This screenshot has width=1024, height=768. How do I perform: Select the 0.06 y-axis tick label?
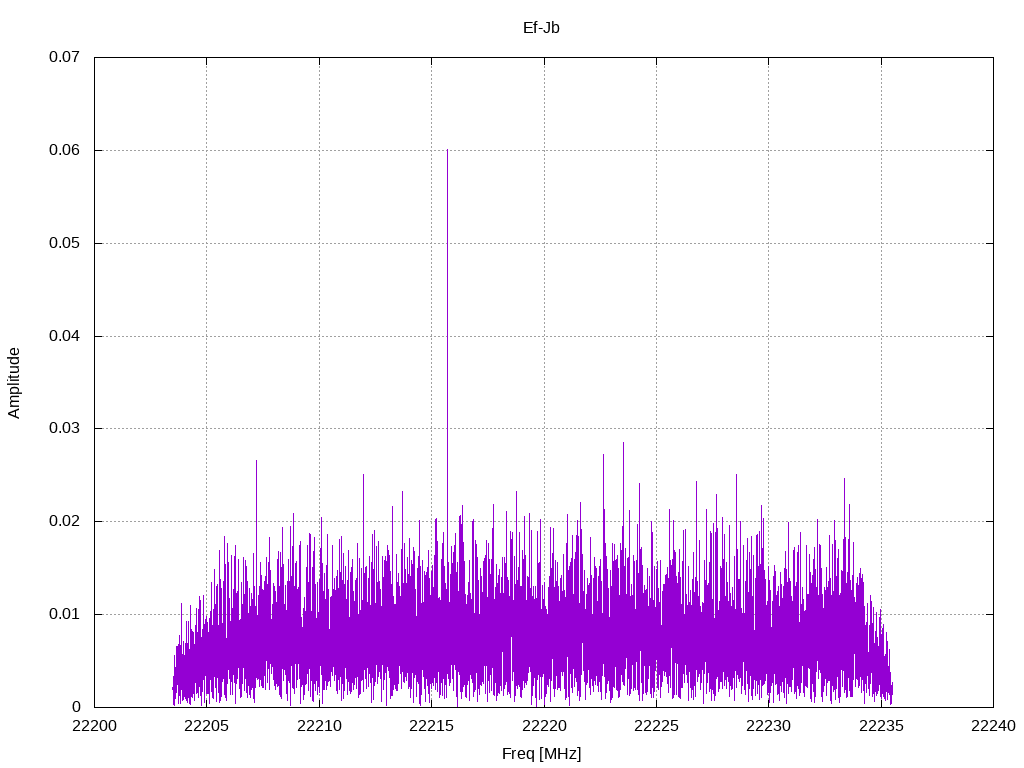coord(64,150)
